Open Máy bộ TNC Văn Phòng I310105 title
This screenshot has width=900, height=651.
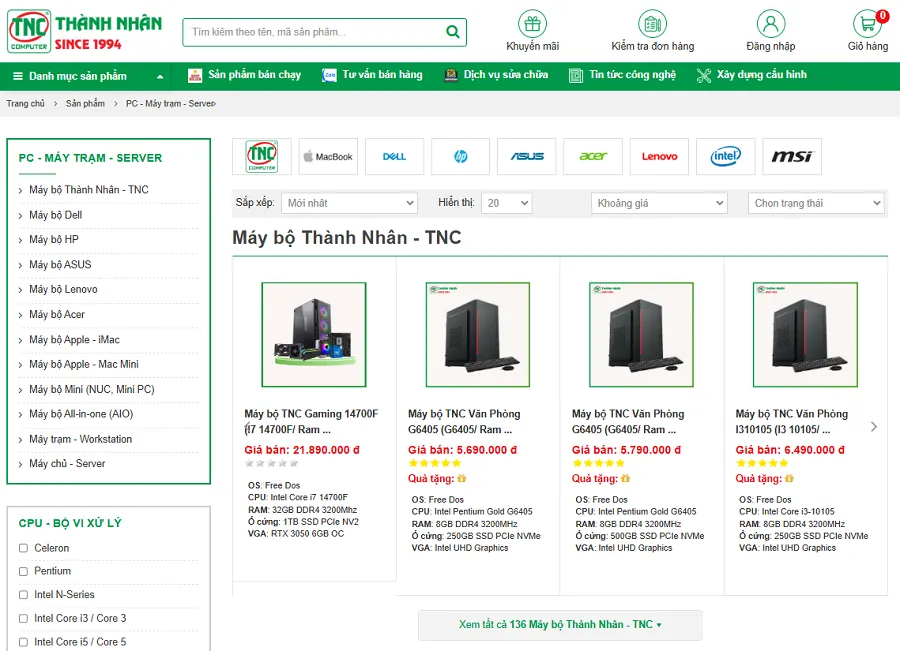tap(792, 421)
